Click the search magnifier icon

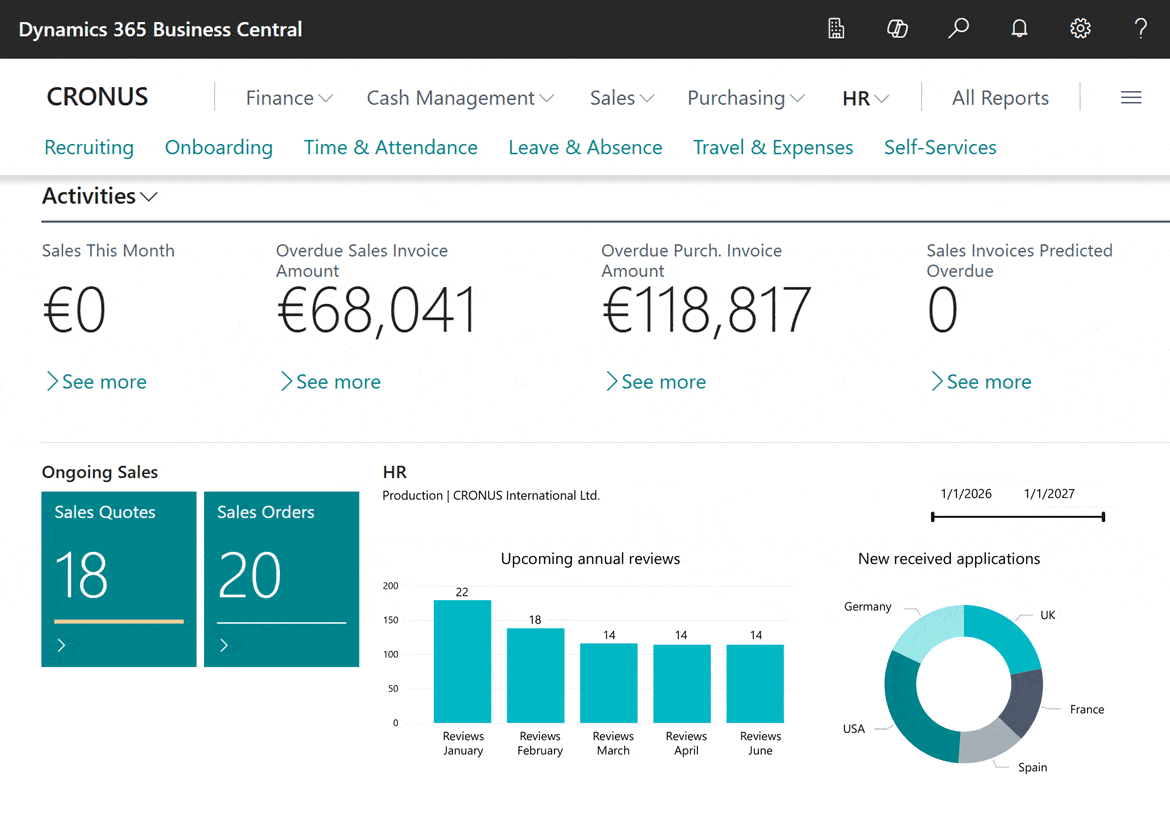click(x=958, y=29)
